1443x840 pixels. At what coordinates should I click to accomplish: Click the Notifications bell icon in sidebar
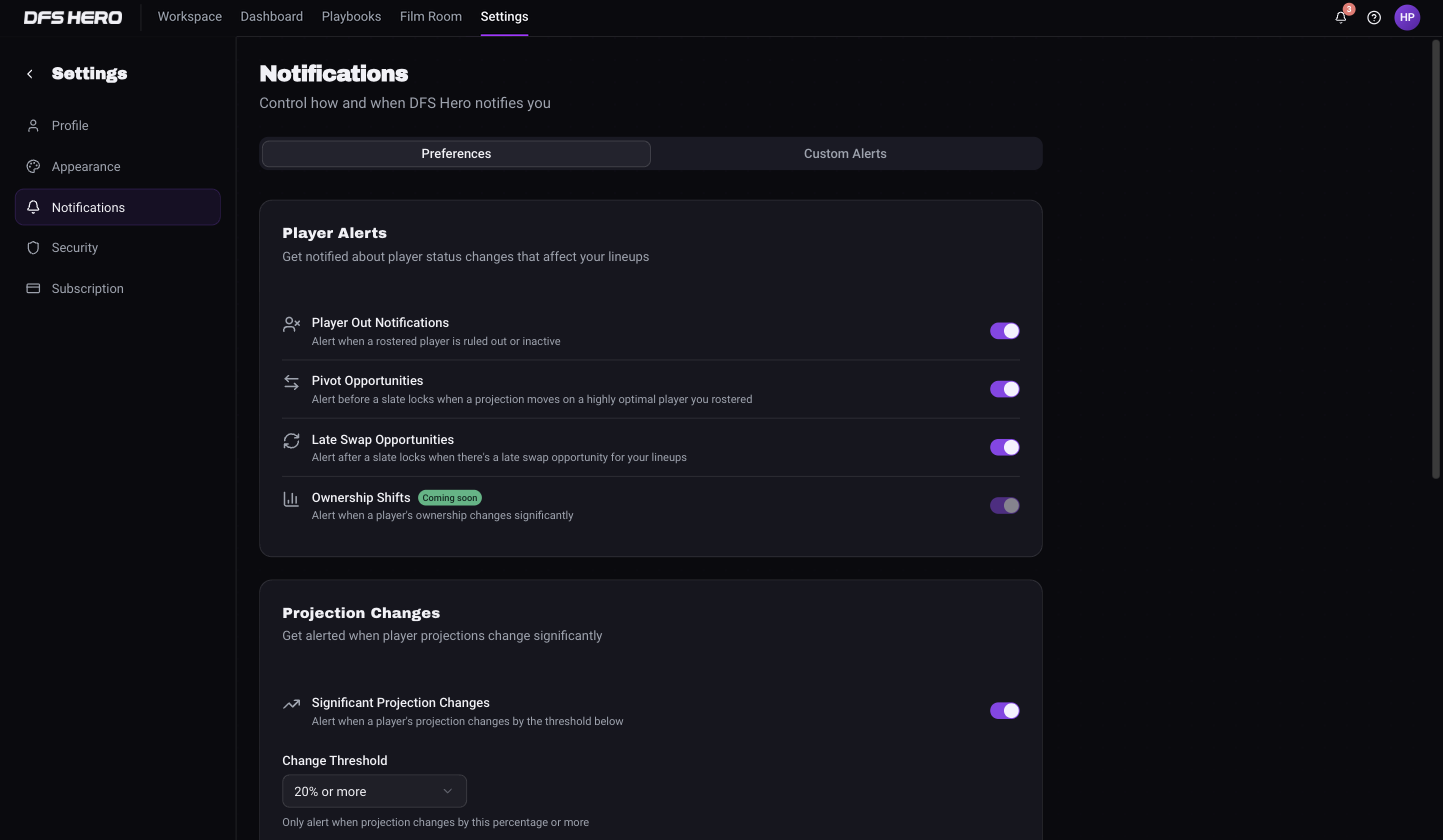pyautogui.click(x=33, y=207)
